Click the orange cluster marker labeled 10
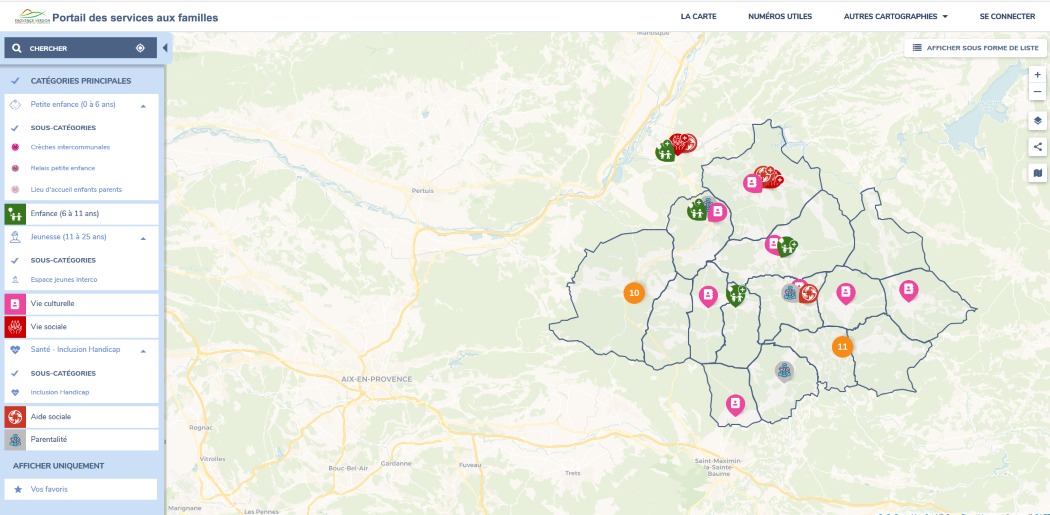This screenshot has width=1050, height=515. point(633,293)
